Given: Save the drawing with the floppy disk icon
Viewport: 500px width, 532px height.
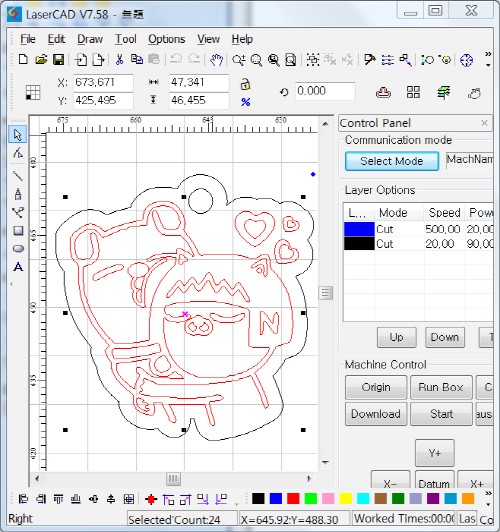Looking at the screenshot, I should pos(58,60).
